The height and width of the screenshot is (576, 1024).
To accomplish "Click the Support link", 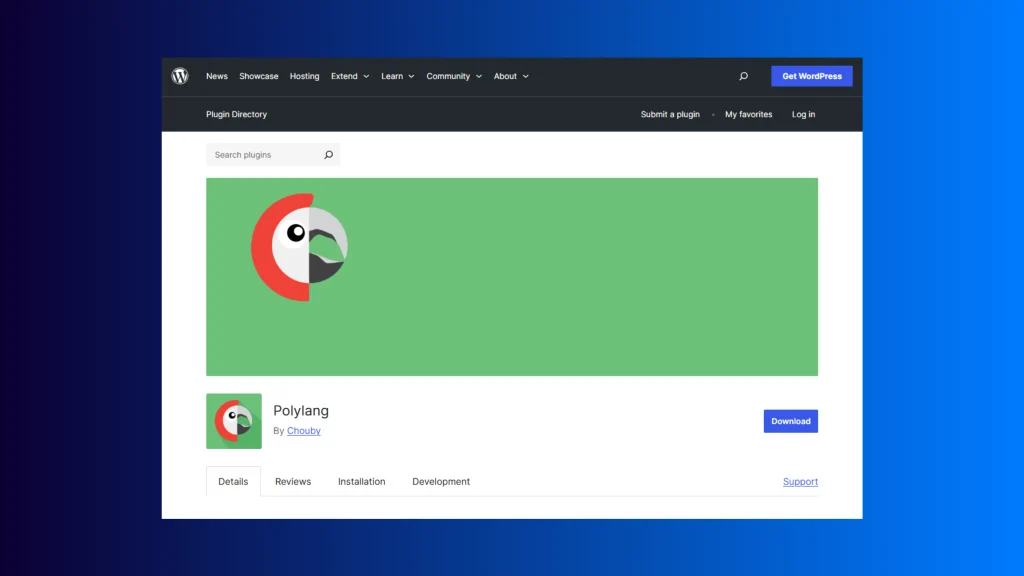I will click(800, 482).
